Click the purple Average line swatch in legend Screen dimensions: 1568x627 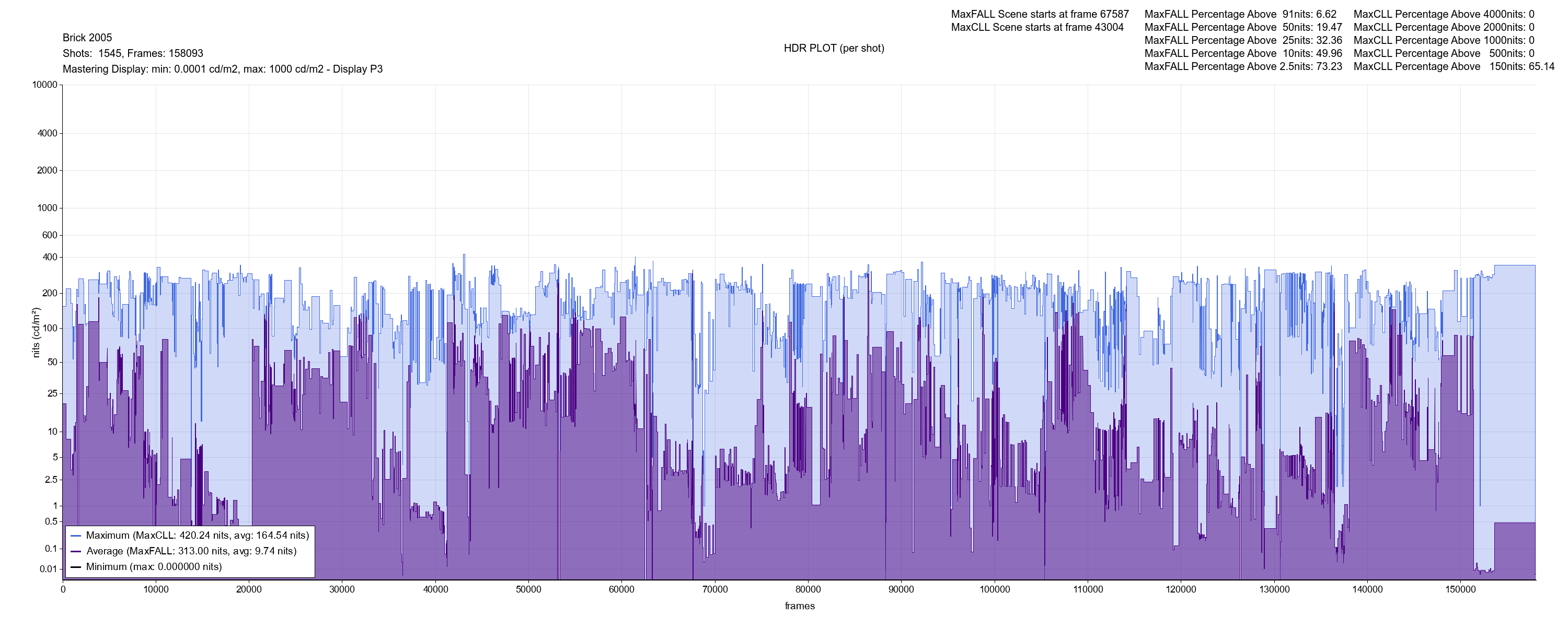tap(76, 552)
